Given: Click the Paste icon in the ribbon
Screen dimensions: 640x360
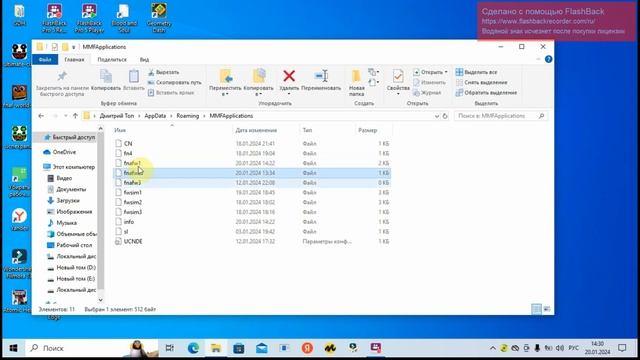Looking at the screenshot, I should pos(133,76).
